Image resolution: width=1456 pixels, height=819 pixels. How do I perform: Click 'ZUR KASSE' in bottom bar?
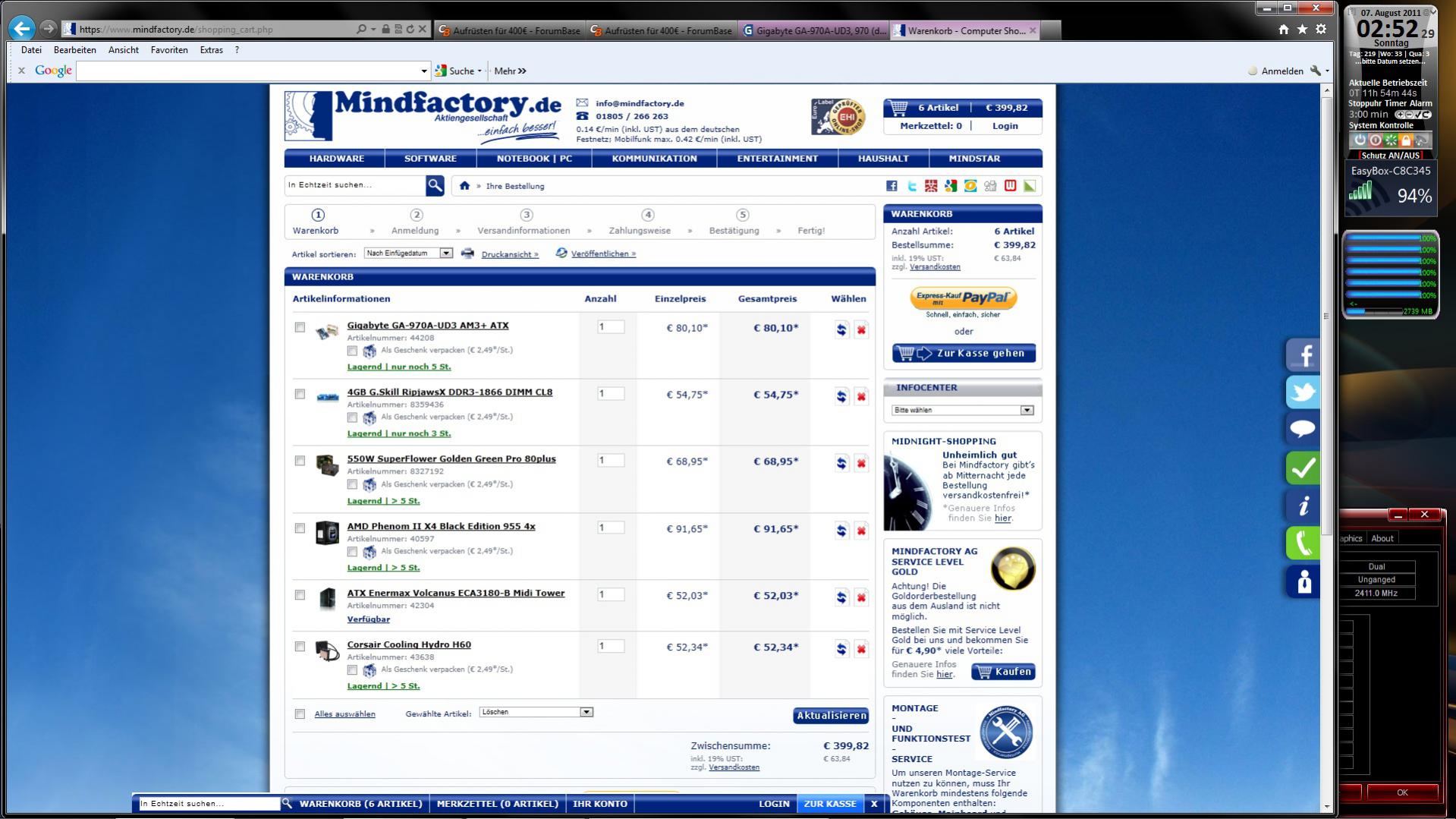(830, 804)
